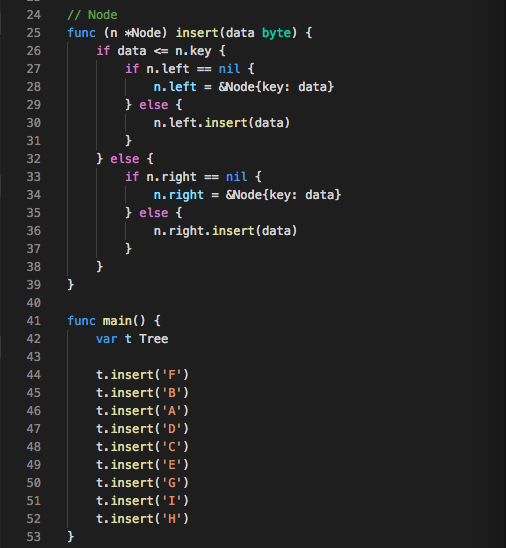Click '&Node{key: data}' on line 28

(276, 87)
